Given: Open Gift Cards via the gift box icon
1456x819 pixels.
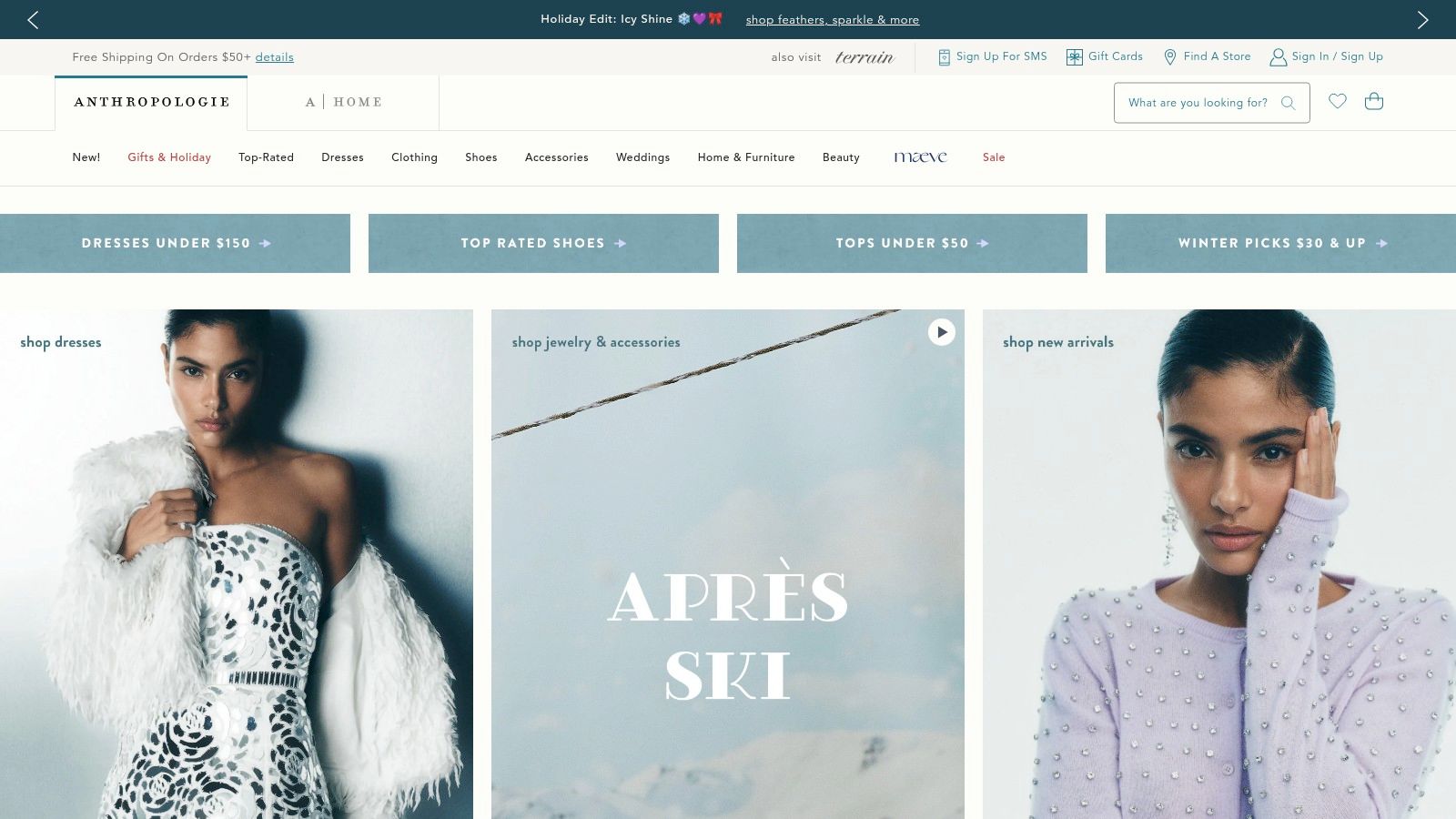Looking at the screenshot, I should point(1073,56).
